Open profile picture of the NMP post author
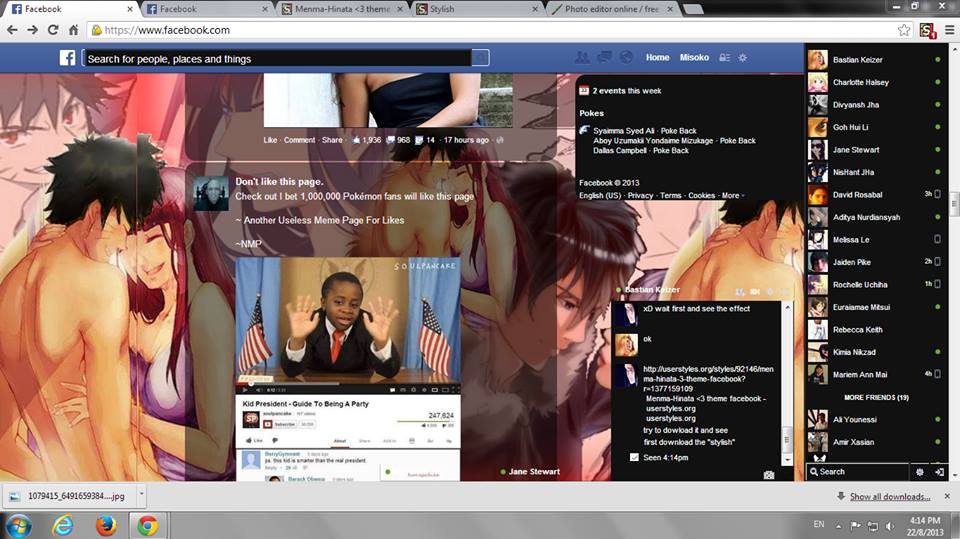Screen dimensions: 960x539 click(211, 194)
